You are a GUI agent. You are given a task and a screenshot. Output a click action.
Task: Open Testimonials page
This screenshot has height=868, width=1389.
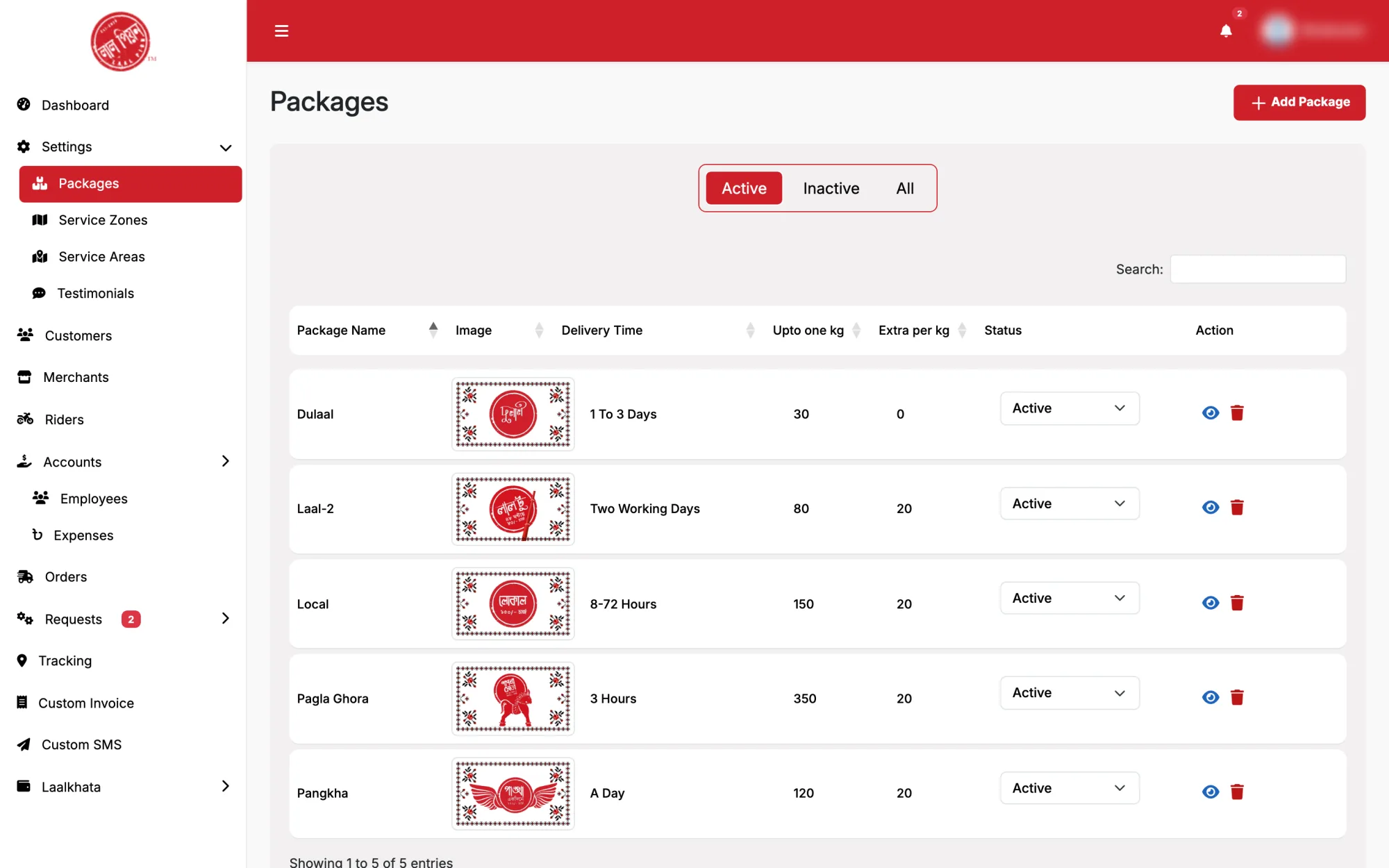pyautogui.click(x=95, y=294)
